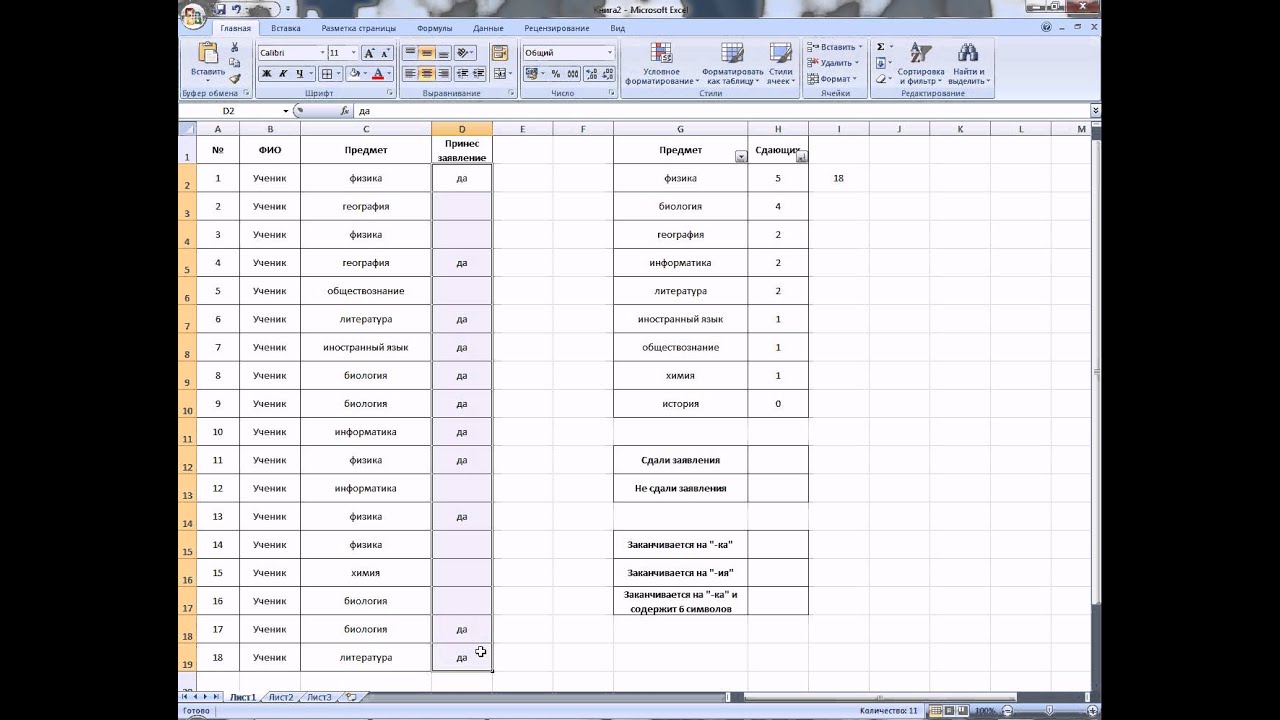This screenshot has height=720, width=1280.
Task: Click Вставить cells button in Ячейки group
Action: 834,47
